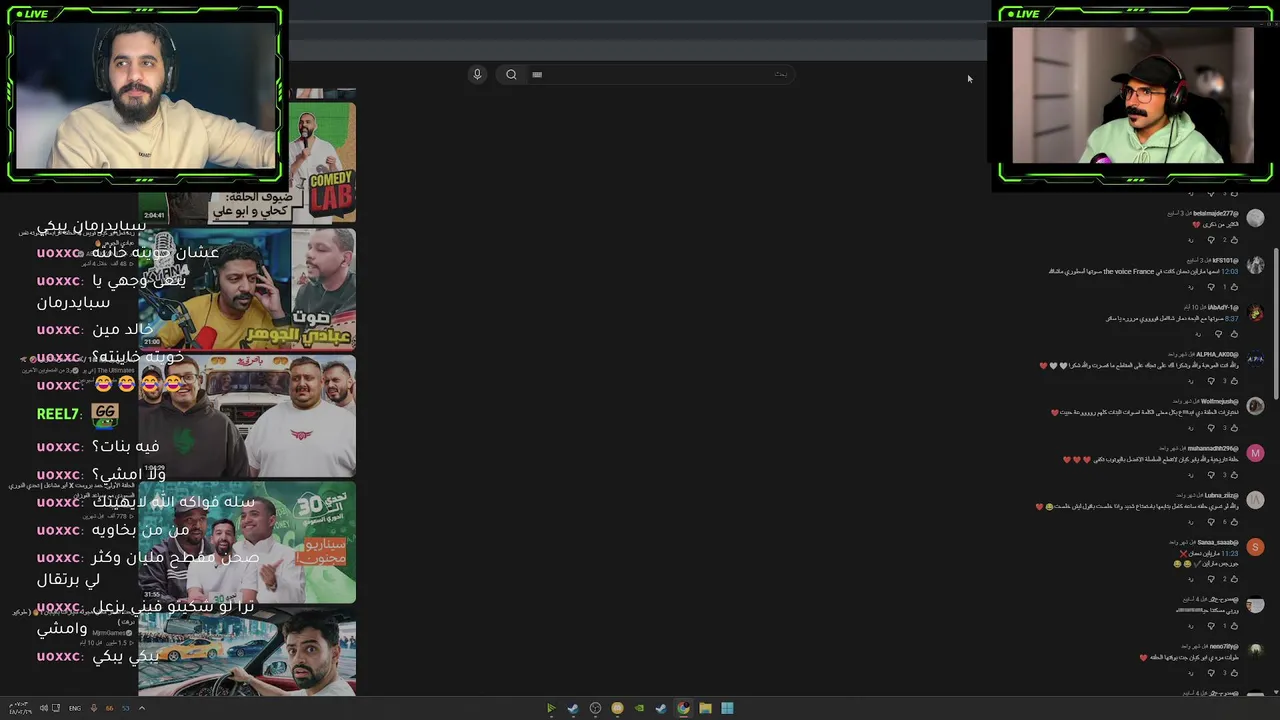
Task: Show hidden system tray icons
Action: [x=141, y=708]
